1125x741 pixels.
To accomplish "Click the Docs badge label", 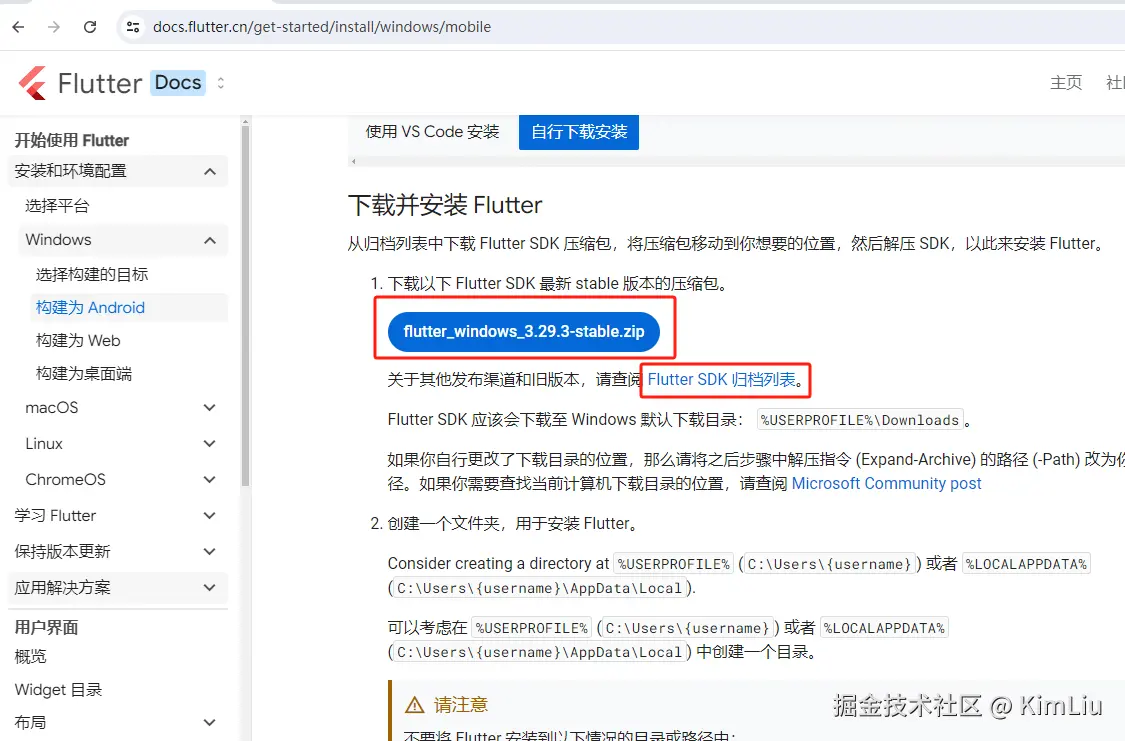I will (178, 82).
